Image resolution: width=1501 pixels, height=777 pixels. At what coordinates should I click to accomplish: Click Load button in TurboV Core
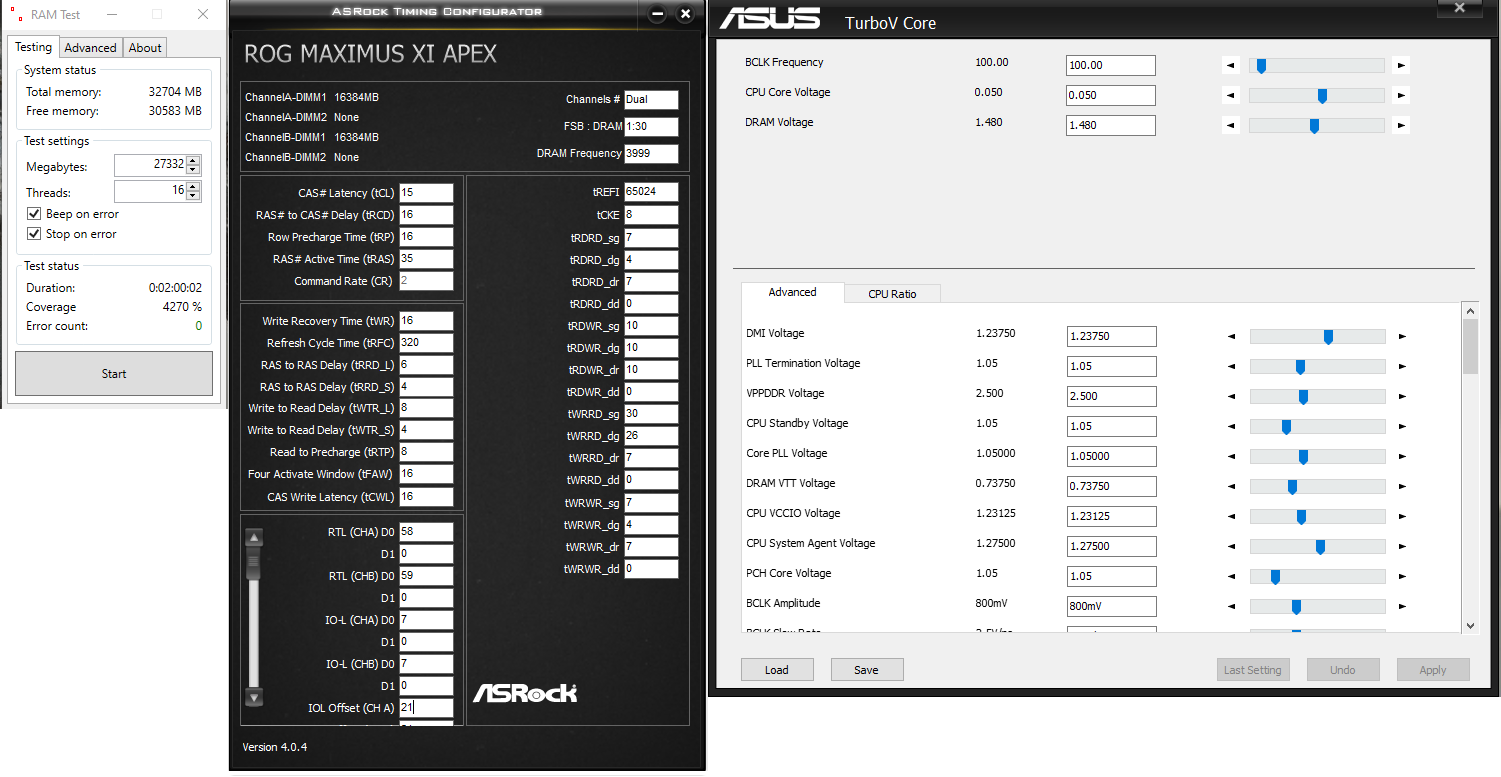[x=777, y=670]
